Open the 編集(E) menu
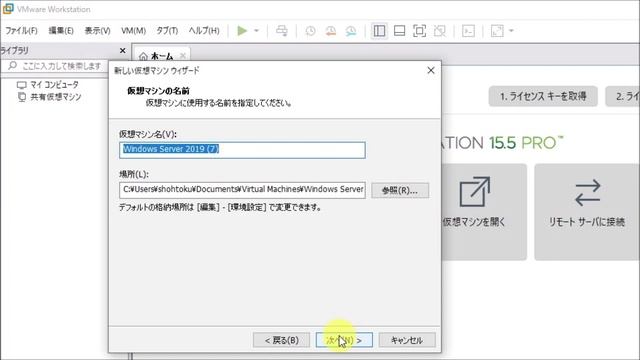Screen dimensions: 640x360 point(61,31)
